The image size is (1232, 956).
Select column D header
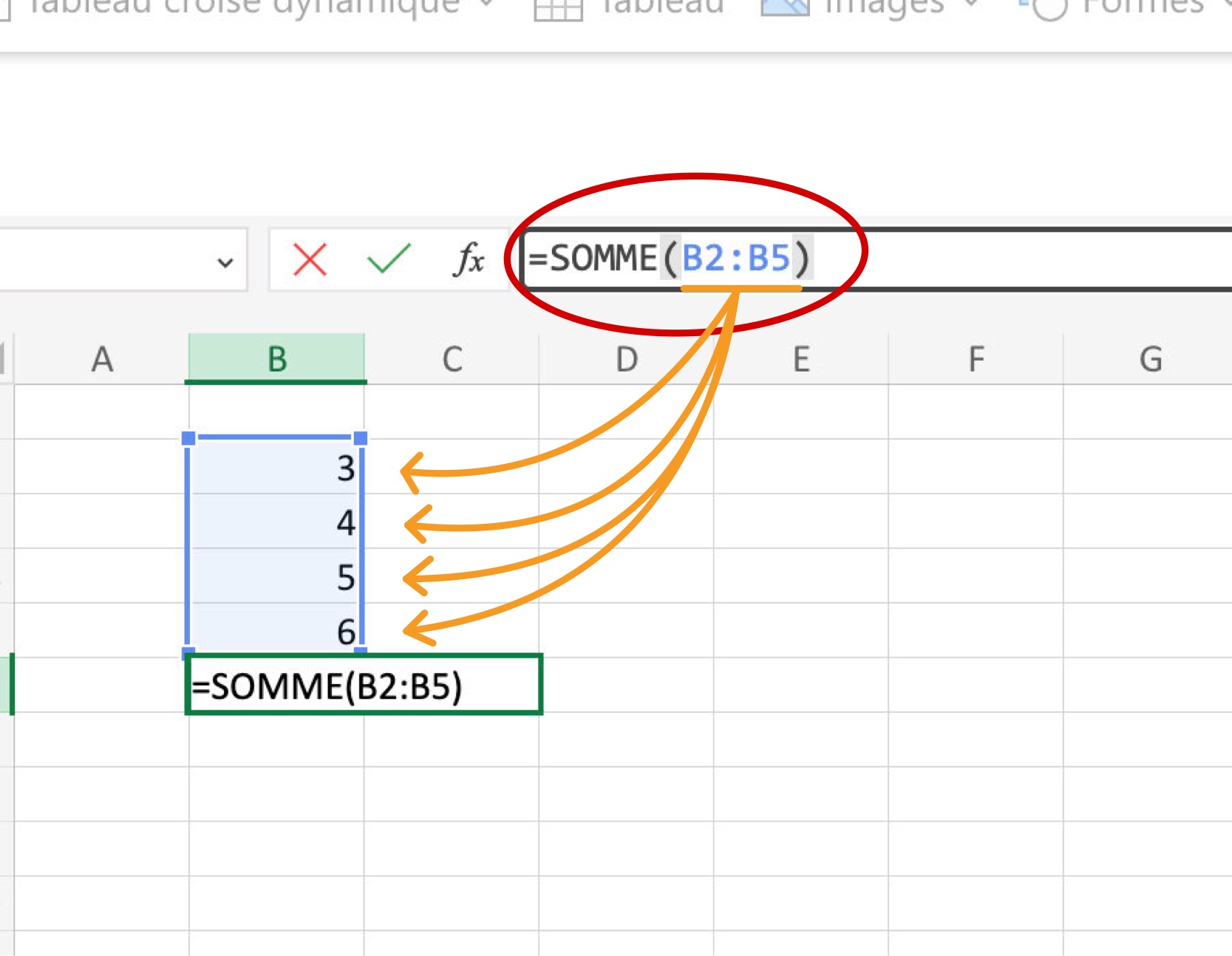pyautogui.click(x=626, y=359)
